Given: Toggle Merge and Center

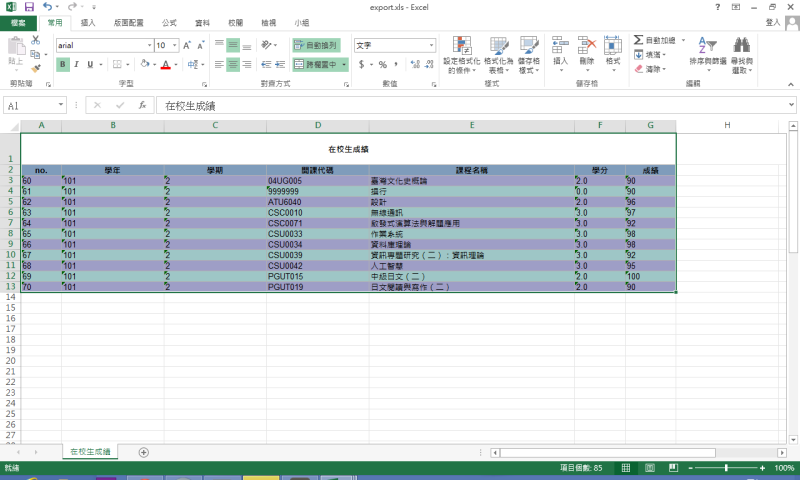Looking at the screenshot, I should [315, 64].
